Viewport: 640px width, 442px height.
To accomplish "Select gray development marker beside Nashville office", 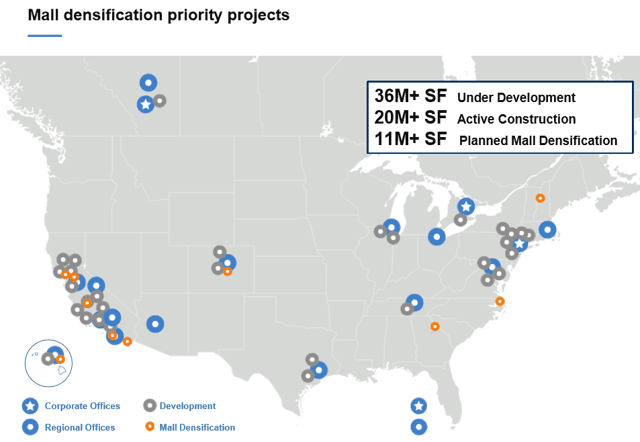I will coord(407,309).
